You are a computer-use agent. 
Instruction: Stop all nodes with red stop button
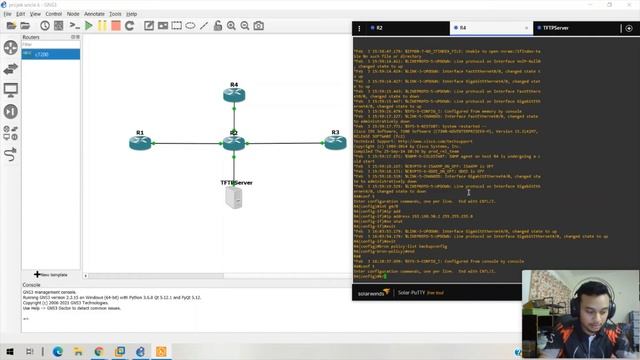[x=116, y=26]
